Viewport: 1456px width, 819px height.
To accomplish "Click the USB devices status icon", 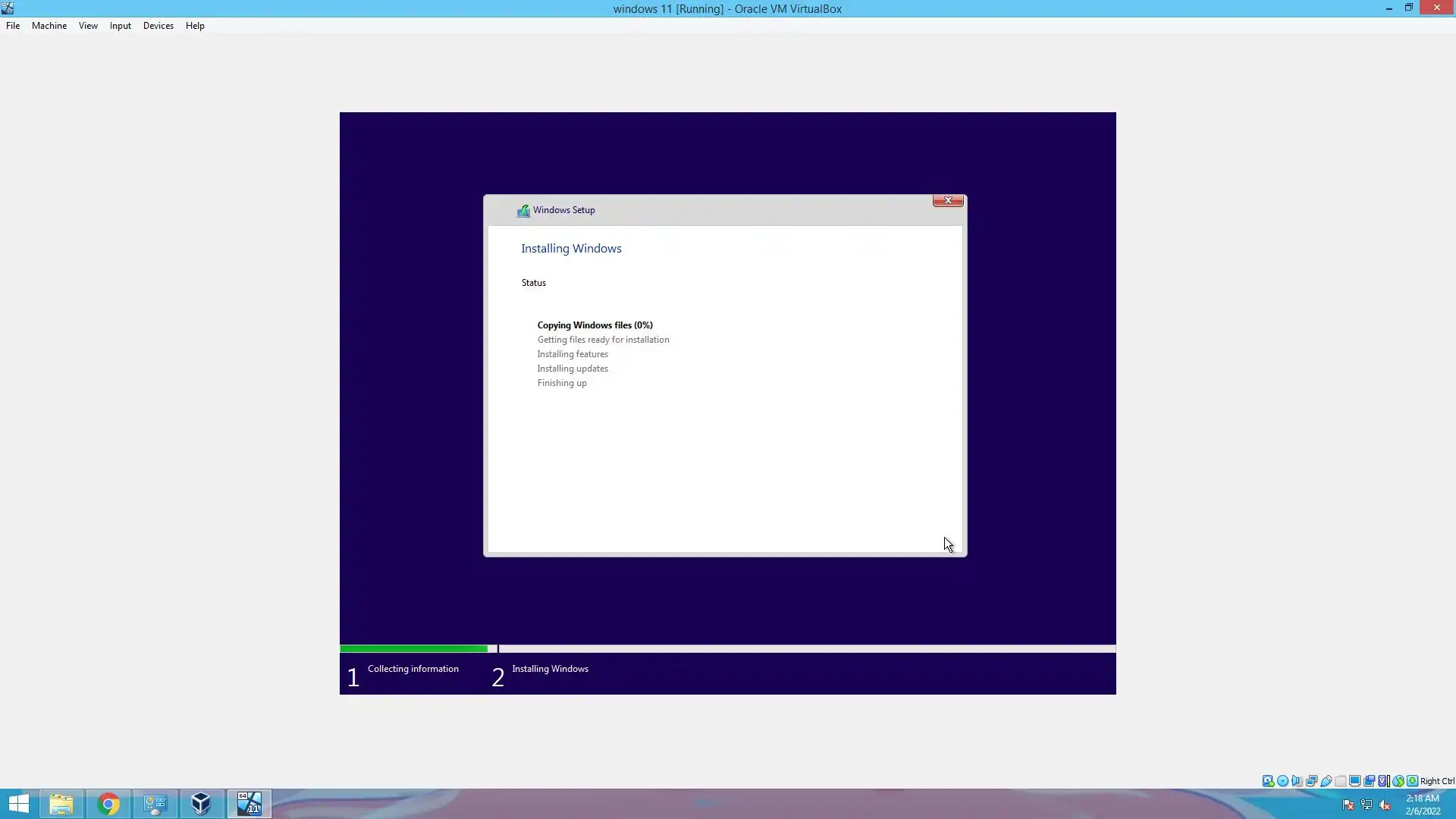I will point(1326,781).
